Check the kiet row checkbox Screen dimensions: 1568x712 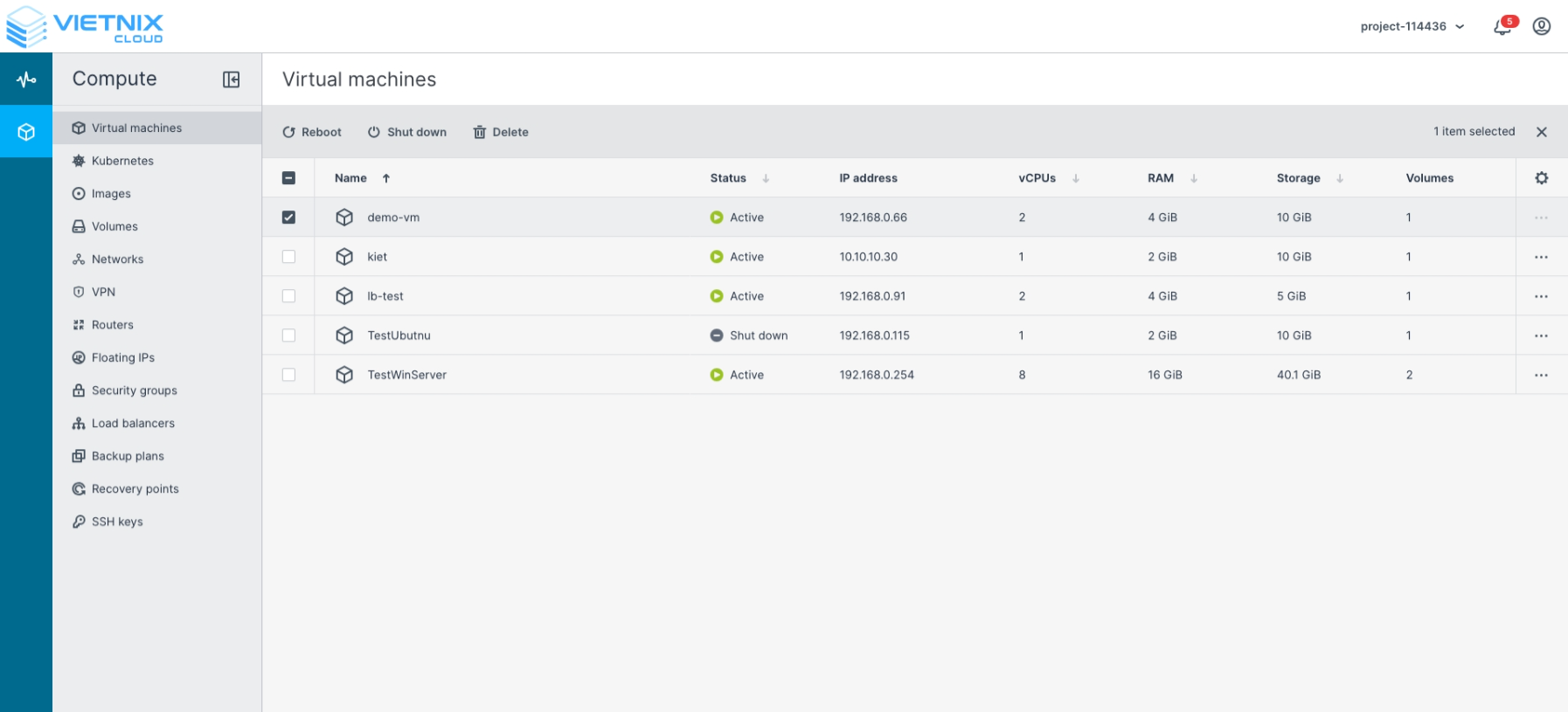point(288,257)
